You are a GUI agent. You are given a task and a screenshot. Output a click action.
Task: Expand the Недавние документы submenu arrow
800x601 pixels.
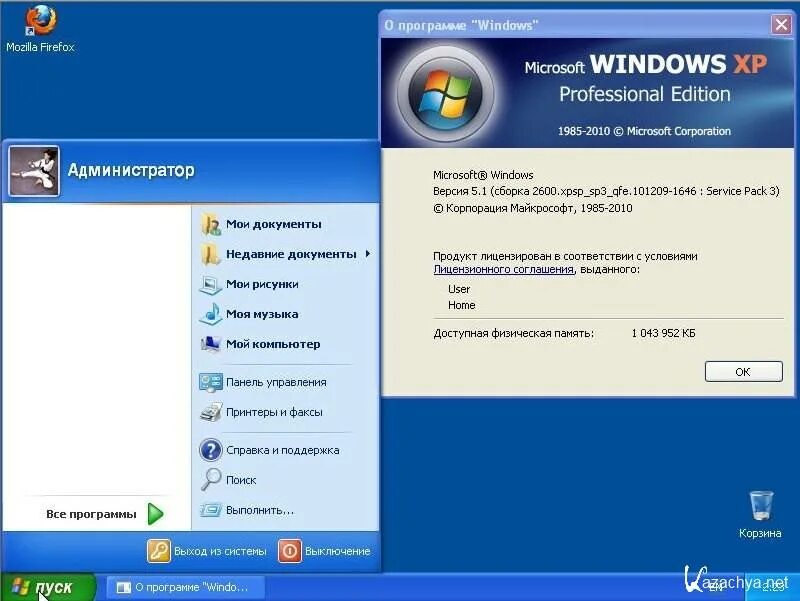367,254
